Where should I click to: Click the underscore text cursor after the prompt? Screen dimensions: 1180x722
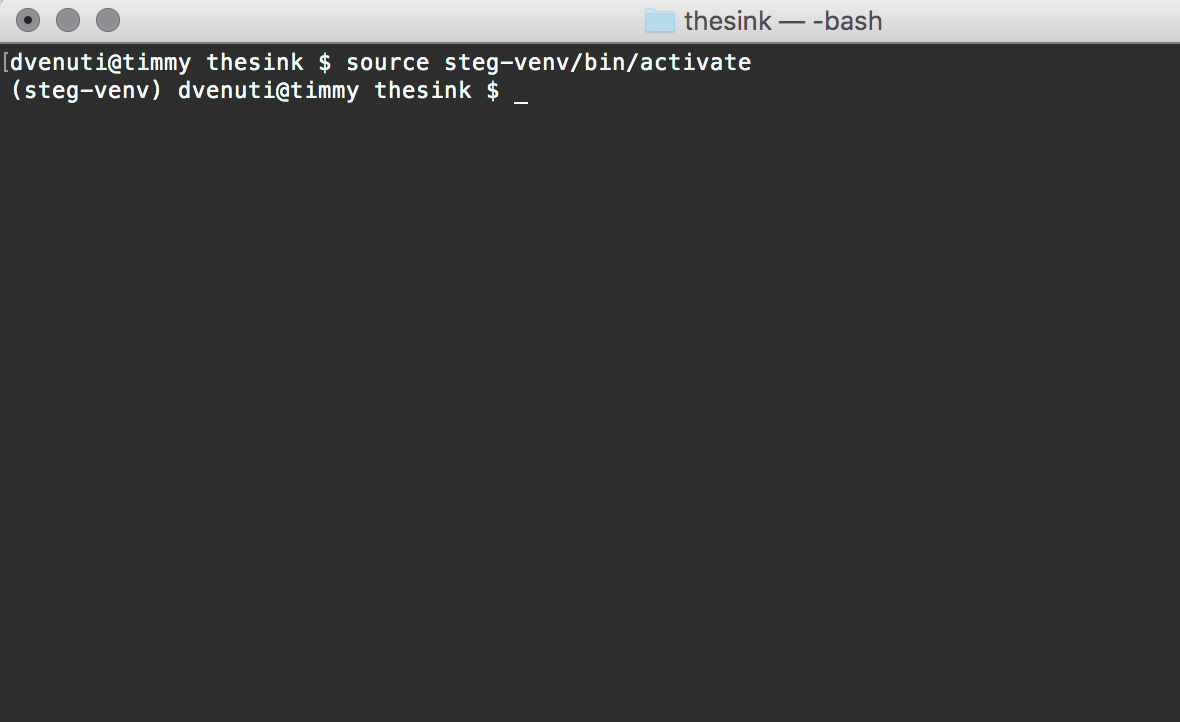(x=521, y=102)
